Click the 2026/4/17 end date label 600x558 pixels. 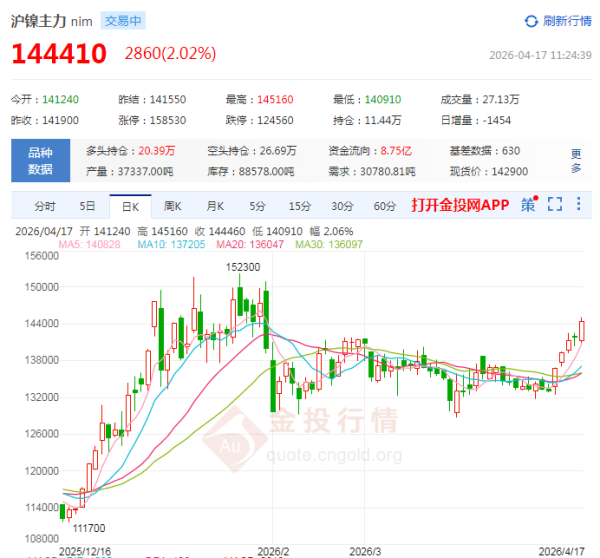(561, 551)
